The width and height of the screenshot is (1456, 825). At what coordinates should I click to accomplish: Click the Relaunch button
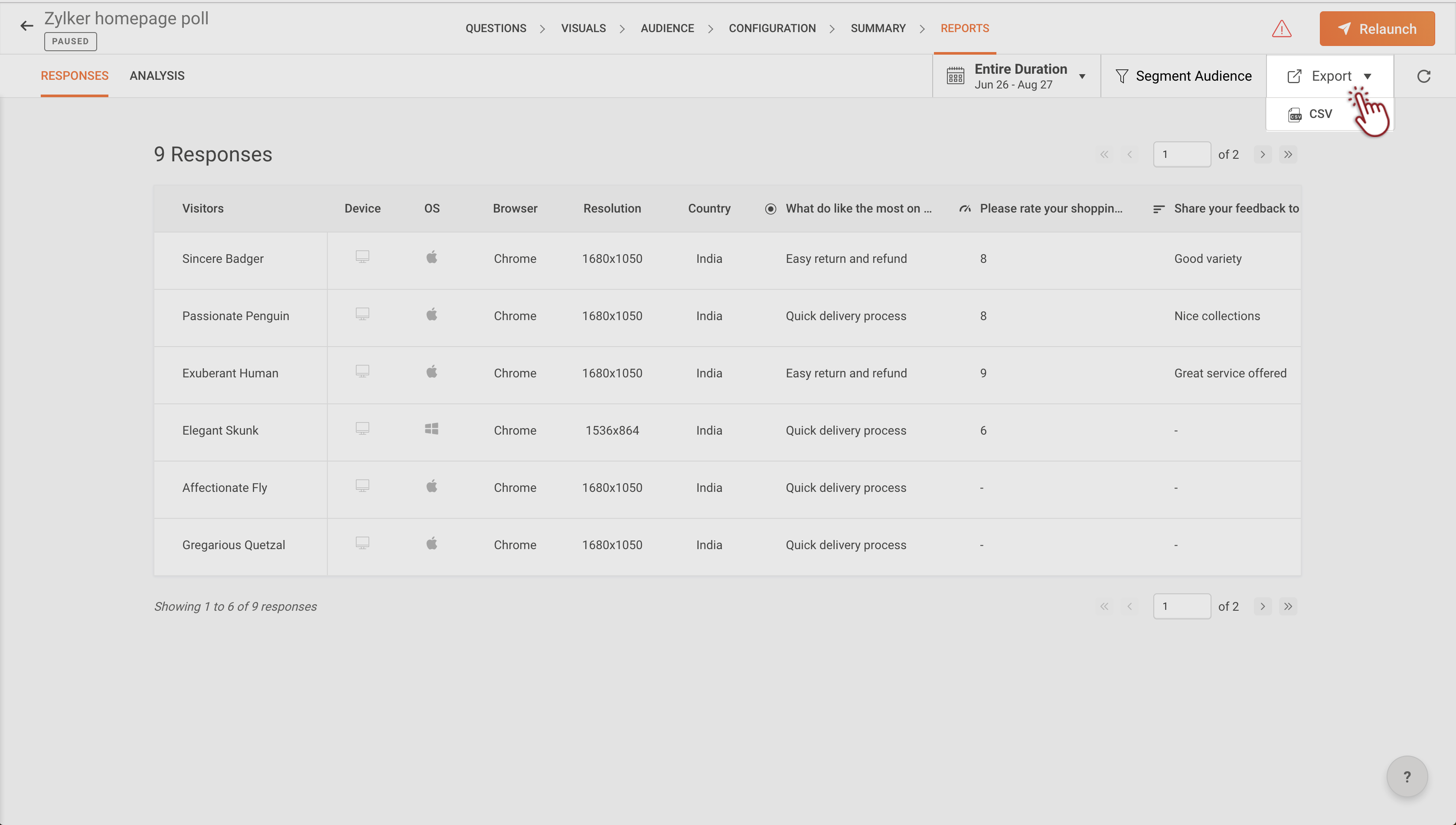point(1377,28)
